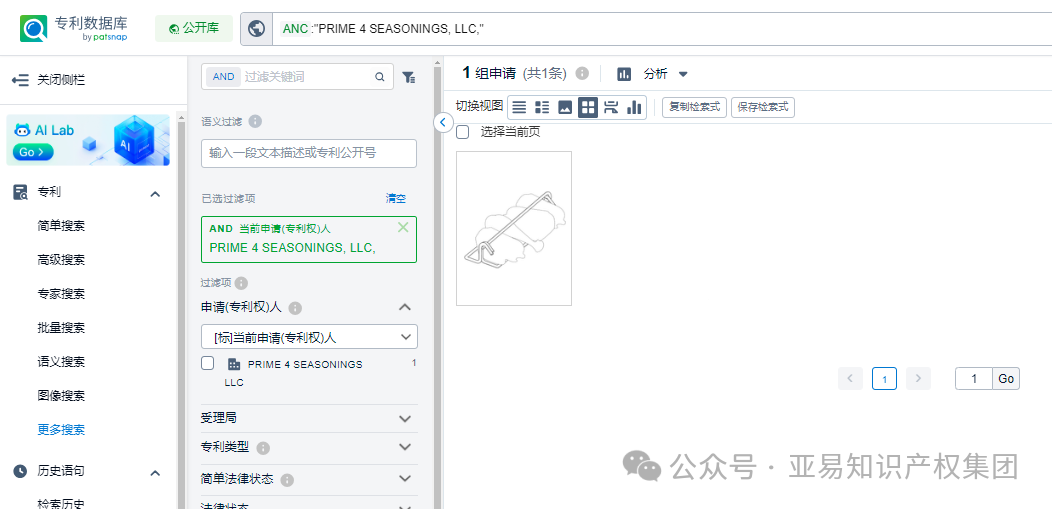Viewport: 1052px width, 509px height.
Task: Click the search query input field
Action: 661,29
